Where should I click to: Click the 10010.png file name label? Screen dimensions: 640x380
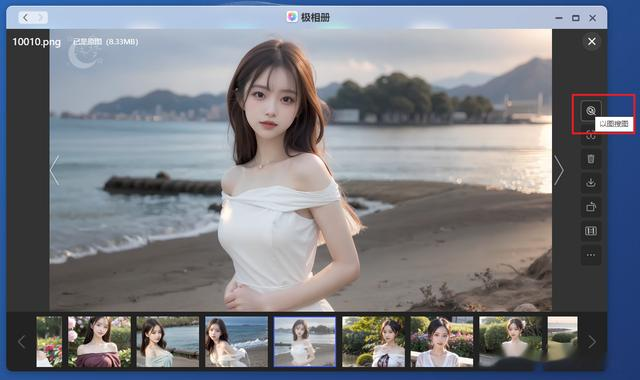click(x=36, y=42)
